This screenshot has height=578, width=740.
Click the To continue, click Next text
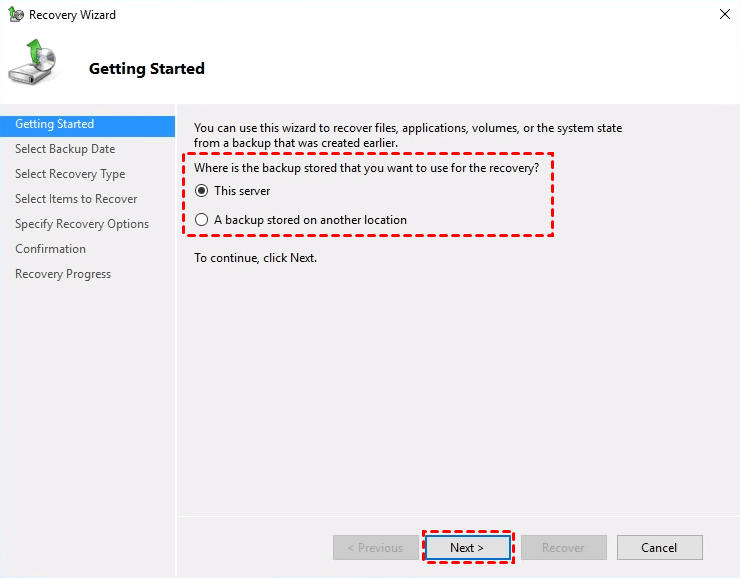point(255,258)
